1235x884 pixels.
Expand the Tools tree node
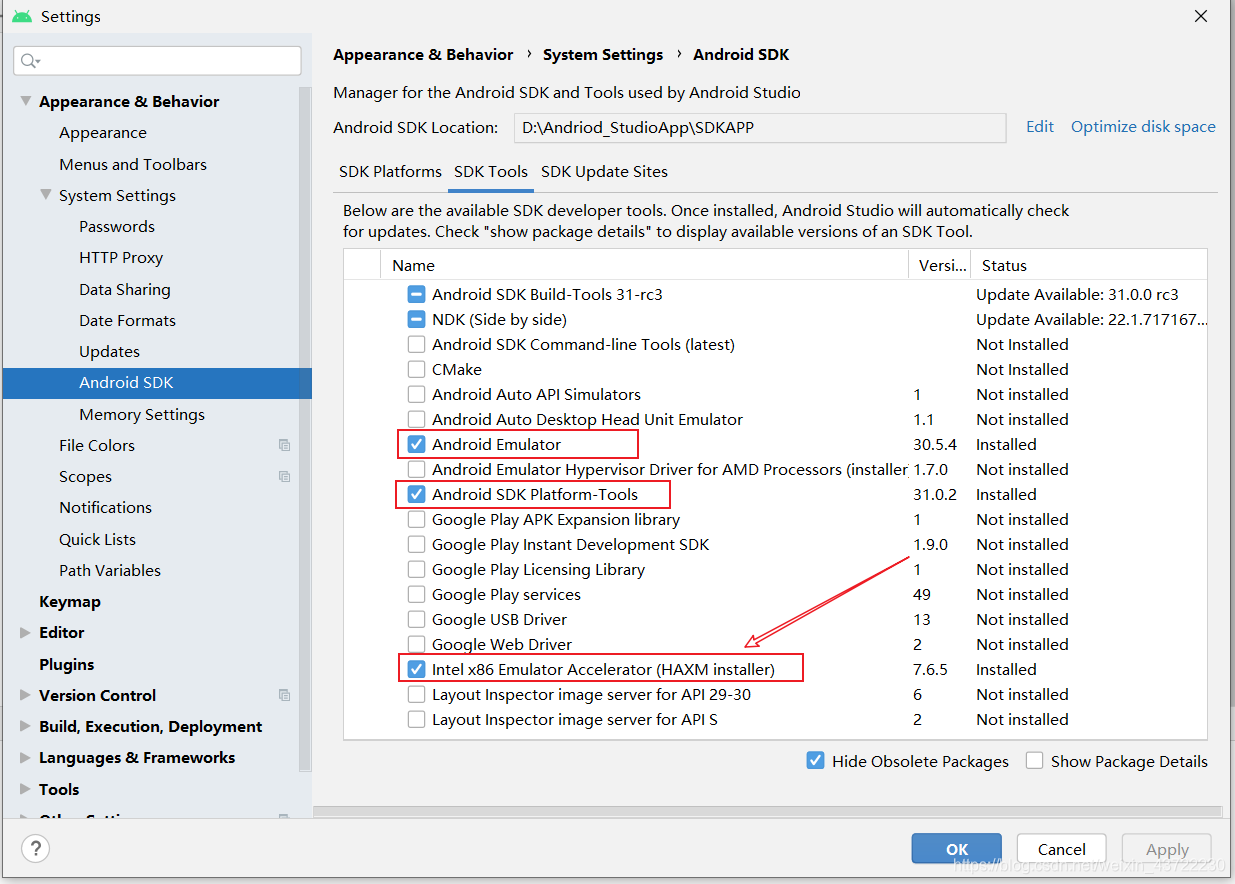25,789
